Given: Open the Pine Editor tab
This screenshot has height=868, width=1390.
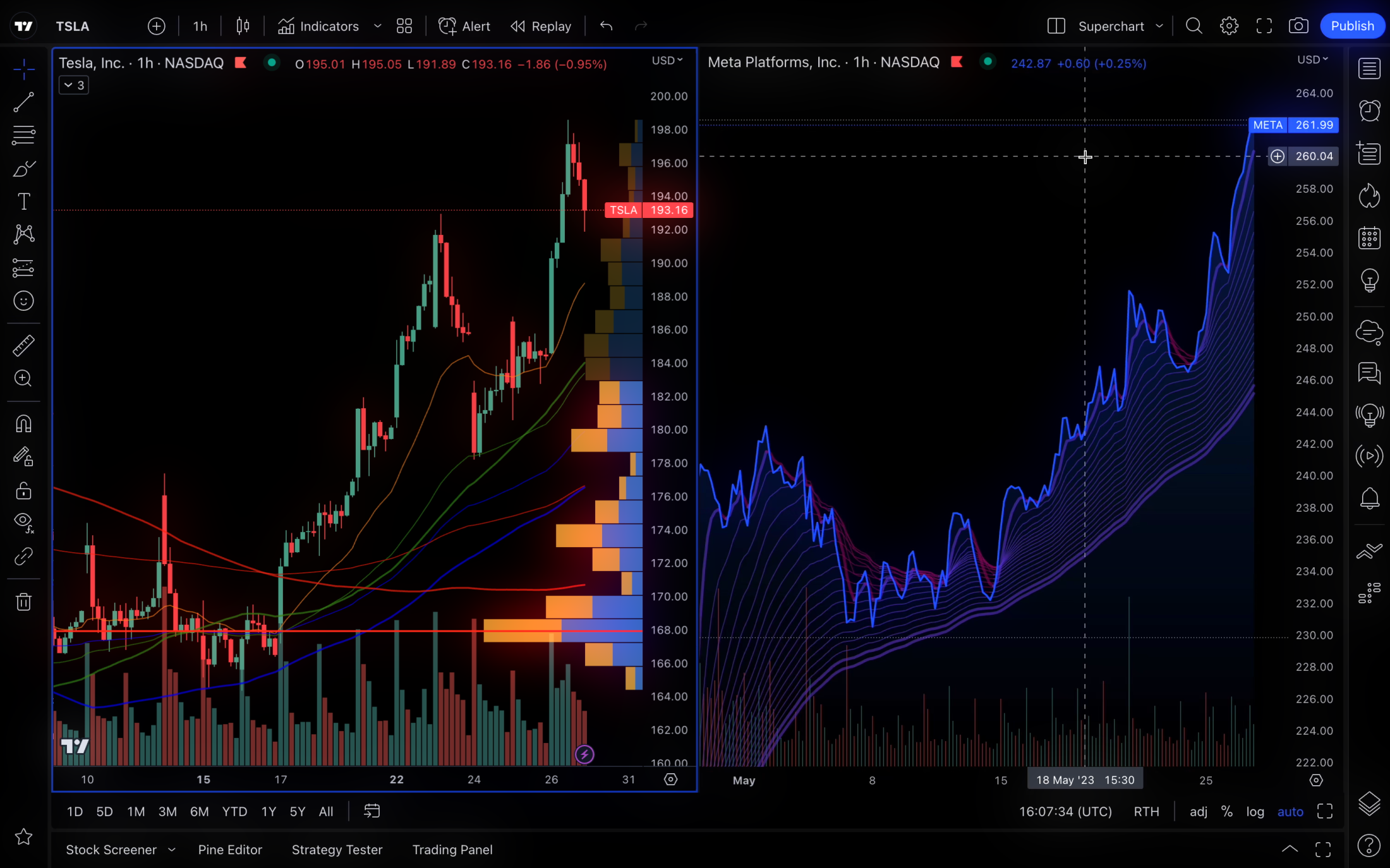Looking at the screenshot, I should pos(230,850).
